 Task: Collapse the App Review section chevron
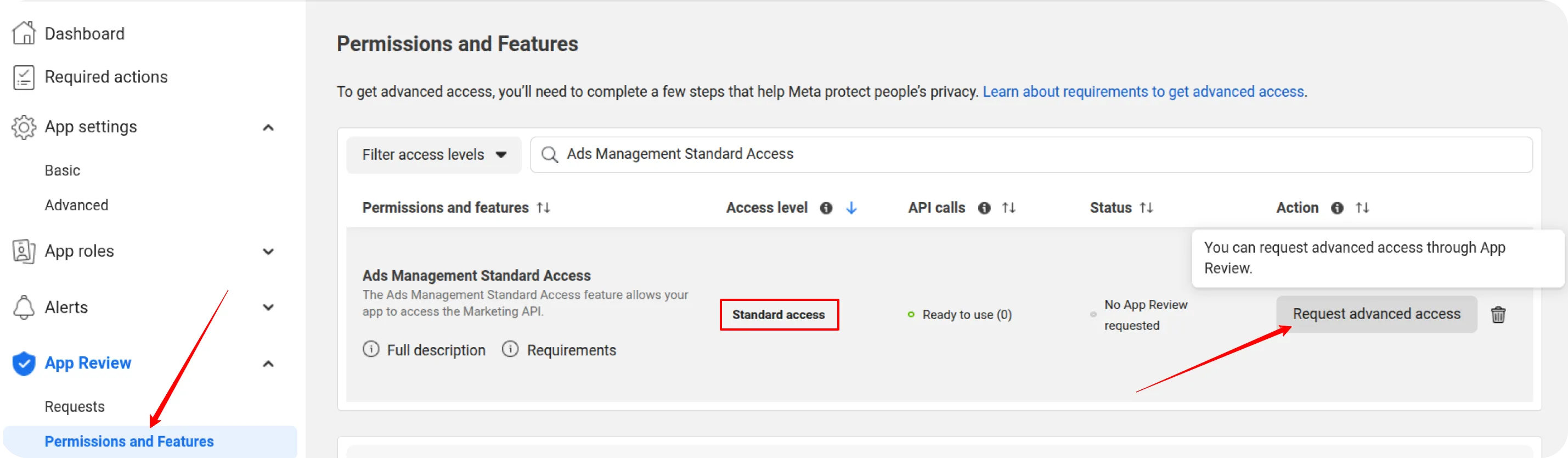point(268,364)
